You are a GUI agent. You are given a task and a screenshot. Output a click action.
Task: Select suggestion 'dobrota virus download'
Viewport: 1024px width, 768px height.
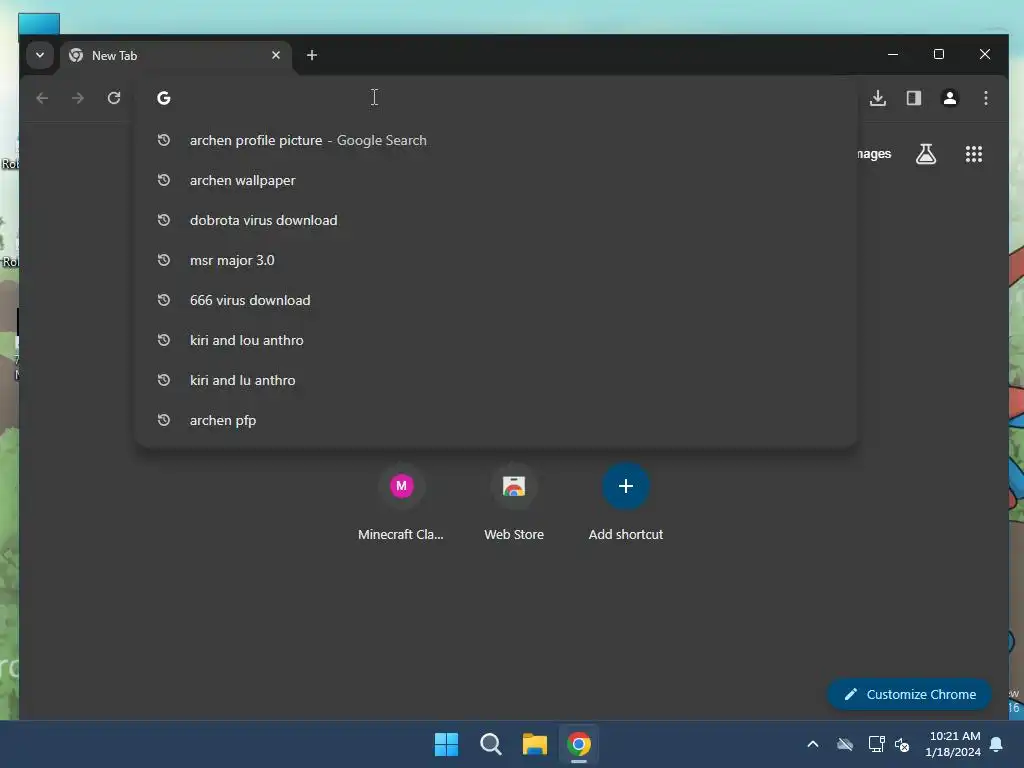(x=496, y=220)
